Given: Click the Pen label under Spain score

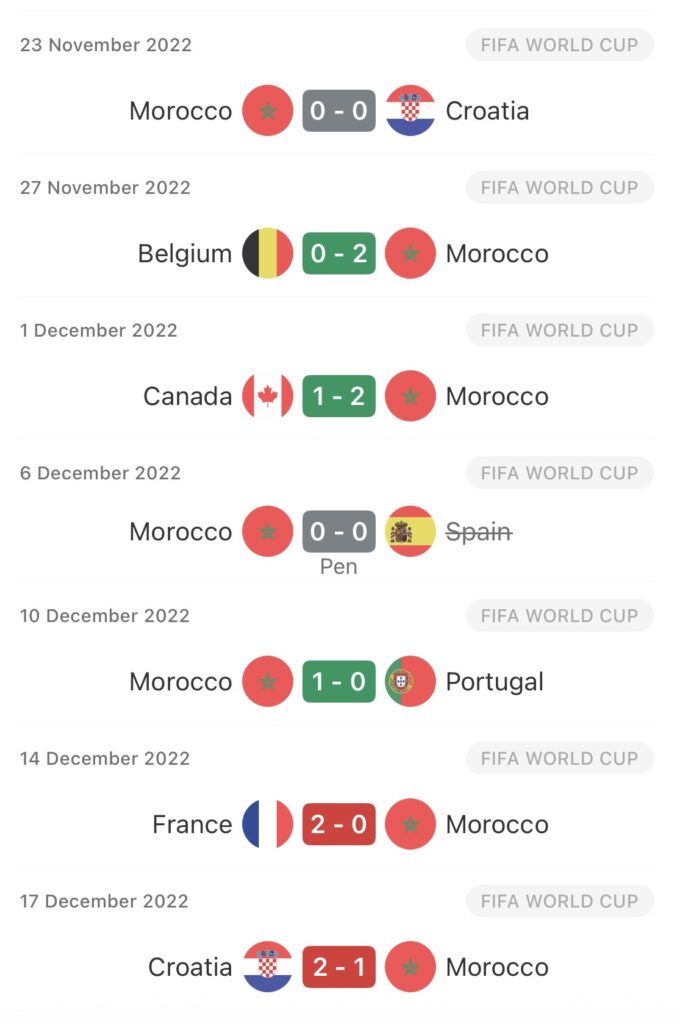Looking at the screenshot, I should tap(339, 567).
